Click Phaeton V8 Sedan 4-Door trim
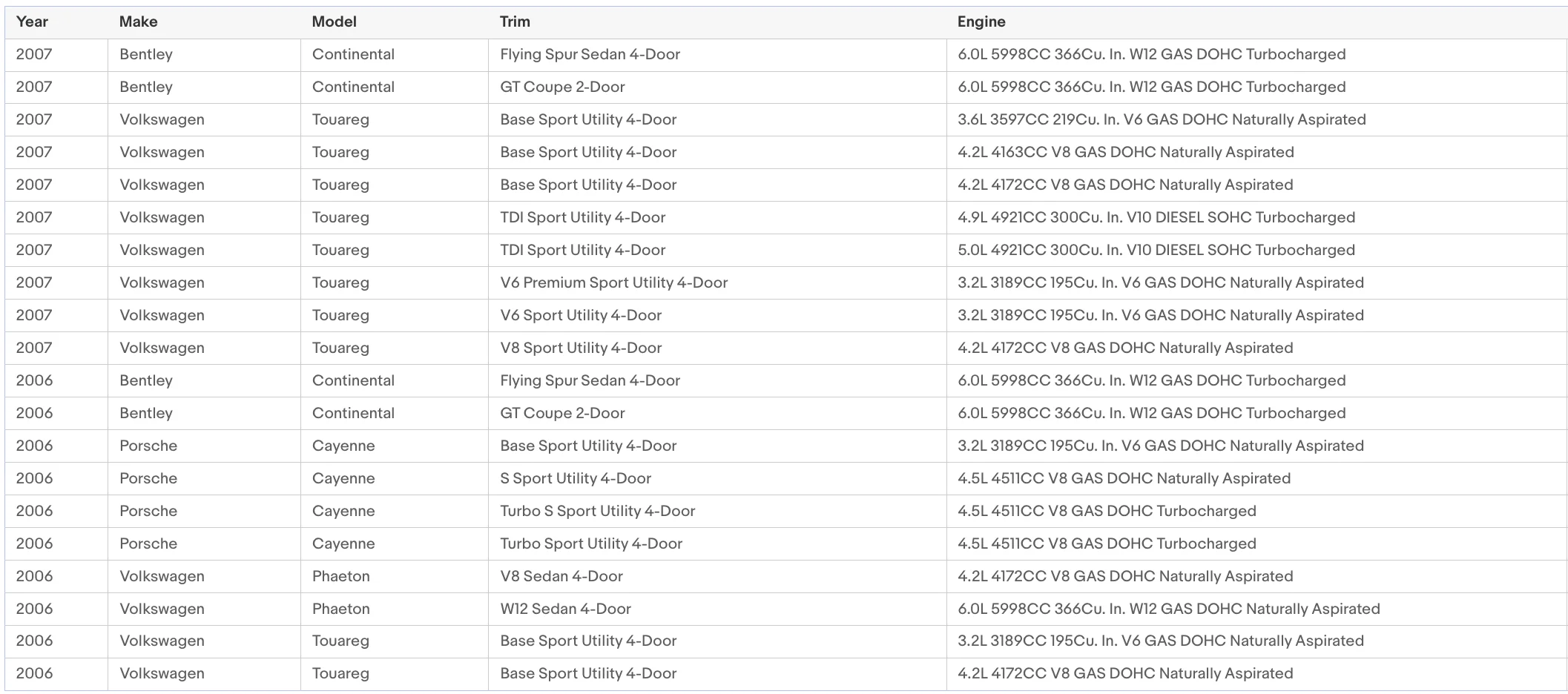The height and width of the screenshot is (694, 1568). tap(561, 576)
